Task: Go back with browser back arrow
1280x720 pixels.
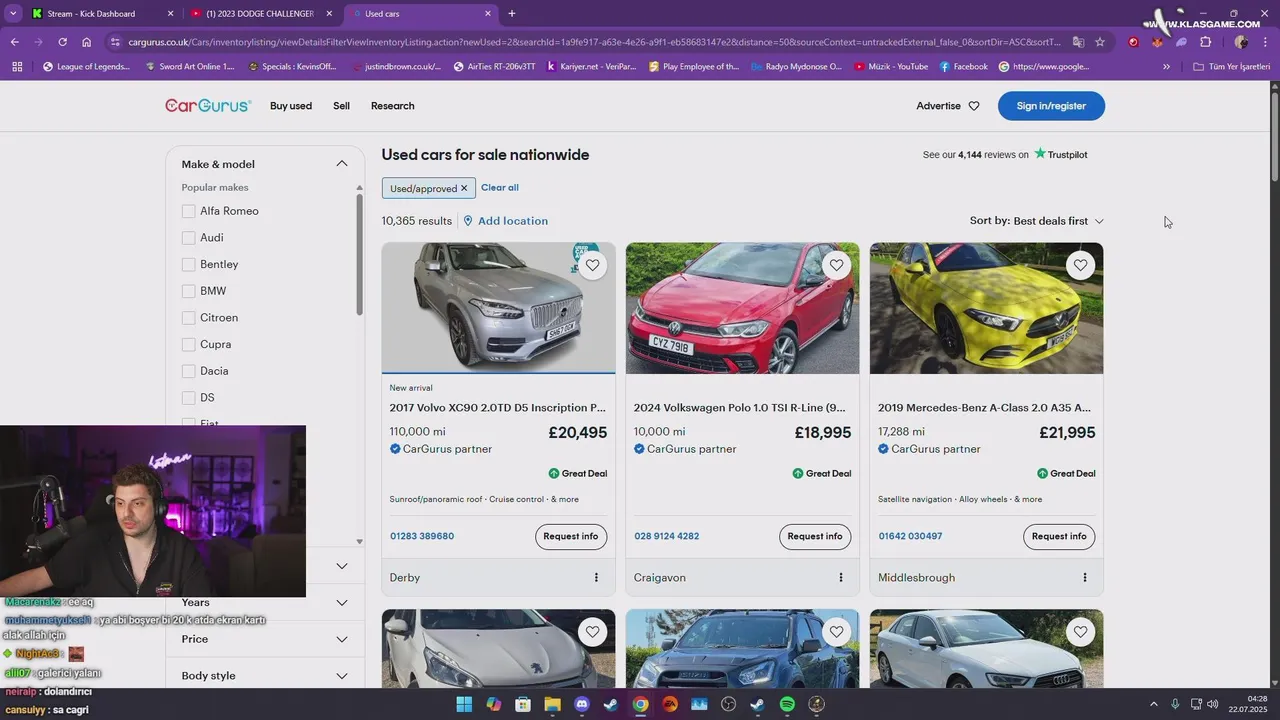Action: coord(14,42)
